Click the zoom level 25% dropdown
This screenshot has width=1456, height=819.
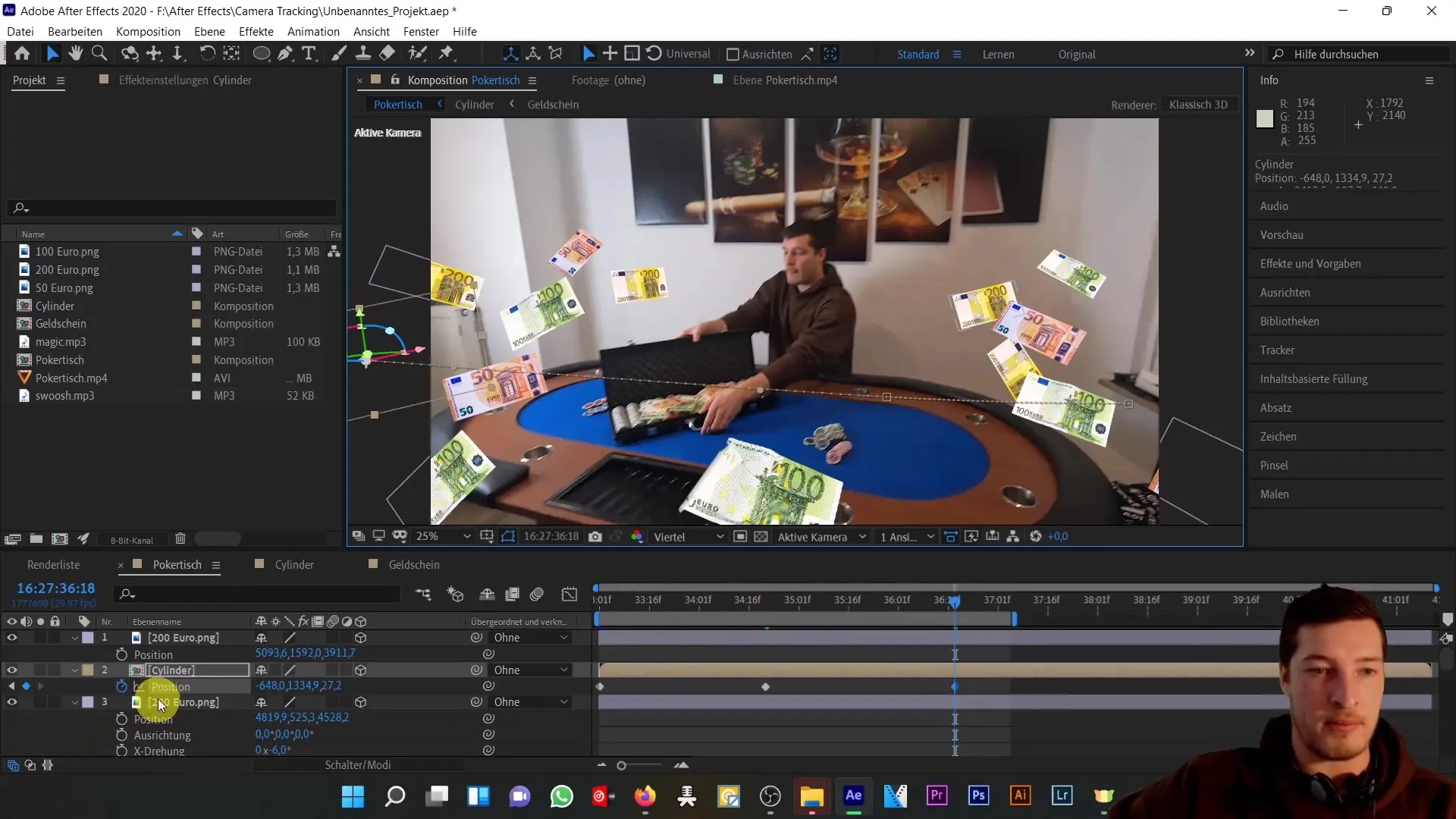(440, 536)
